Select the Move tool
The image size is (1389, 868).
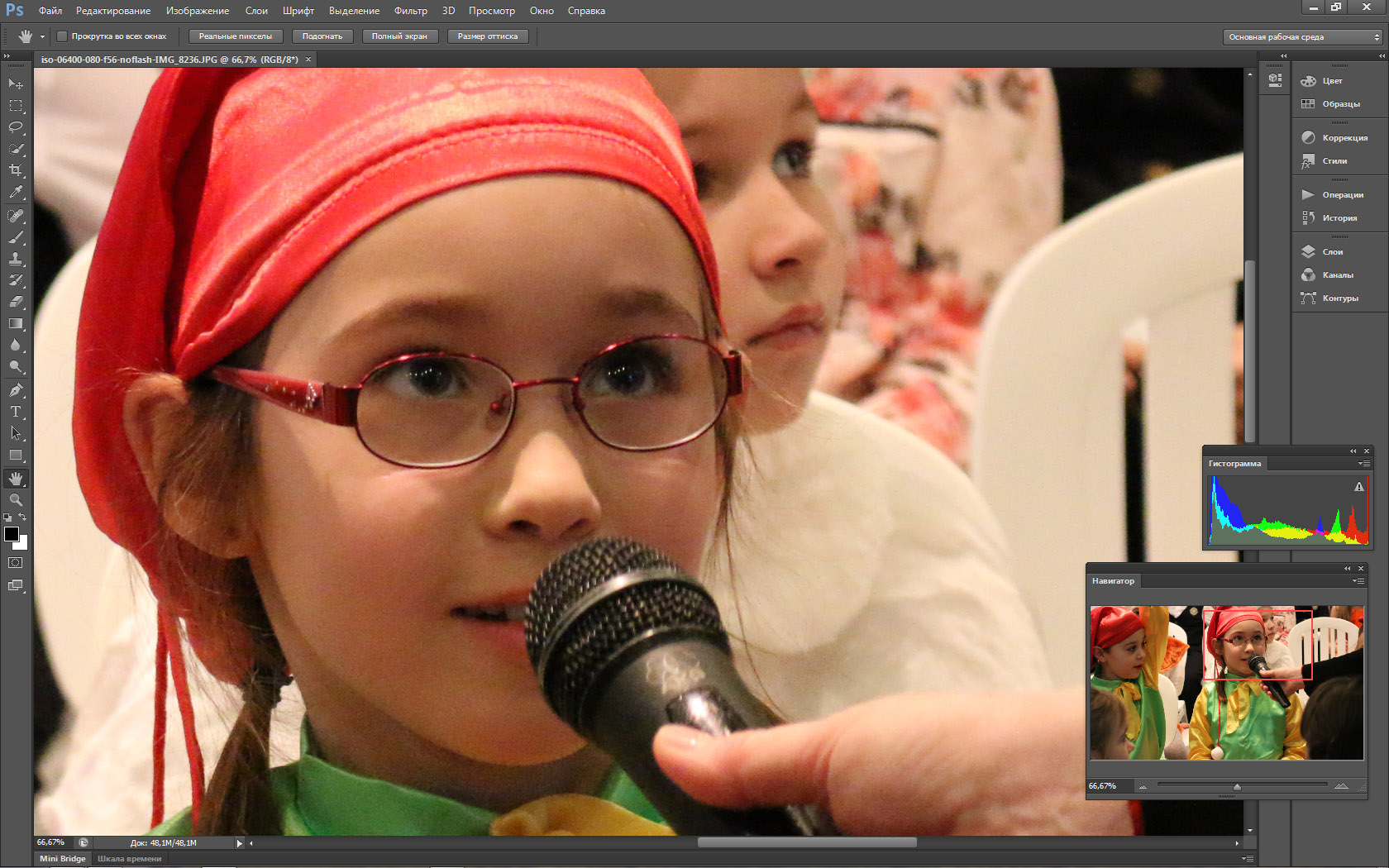[x=16, y=84]
